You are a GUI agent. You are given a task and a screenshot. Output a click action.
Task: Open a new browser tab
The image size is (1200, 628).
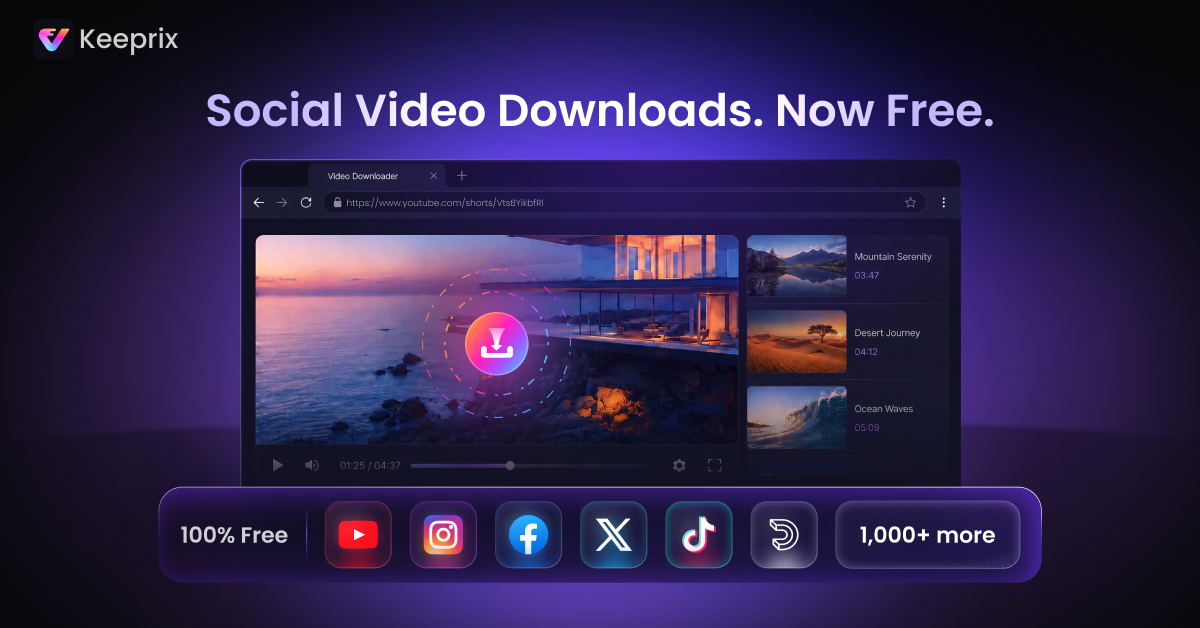(x=462, y=175)
